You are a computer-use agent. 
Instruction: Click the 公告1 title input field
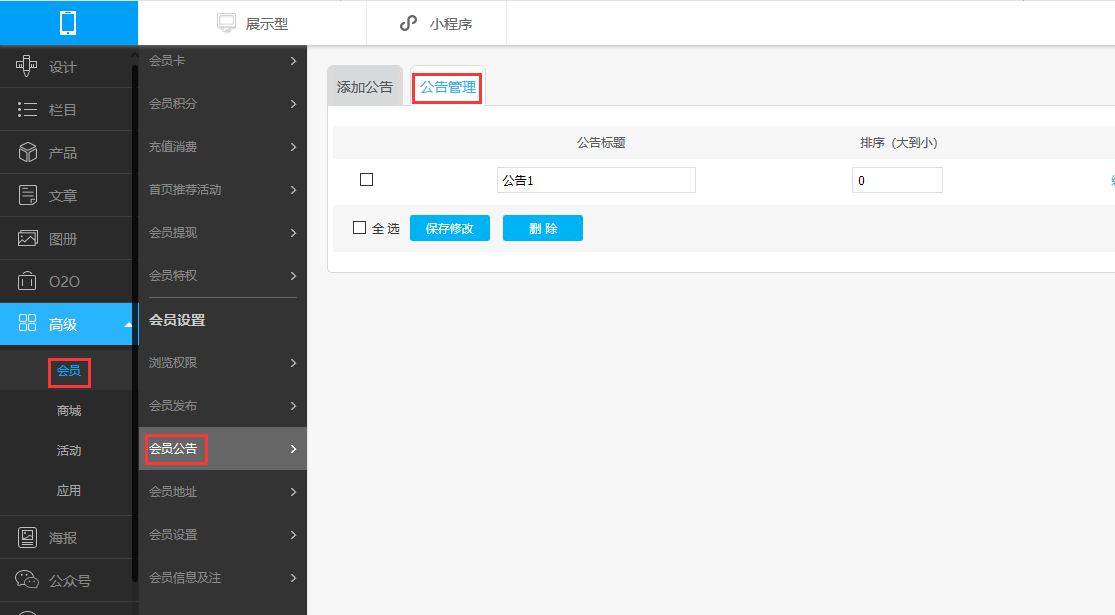tap(596, 180)
